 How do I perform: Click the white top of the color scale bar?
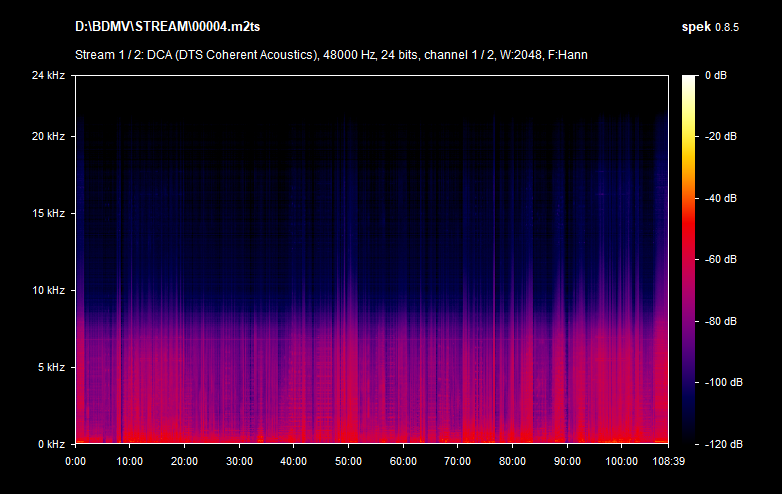tap(689, 80)
